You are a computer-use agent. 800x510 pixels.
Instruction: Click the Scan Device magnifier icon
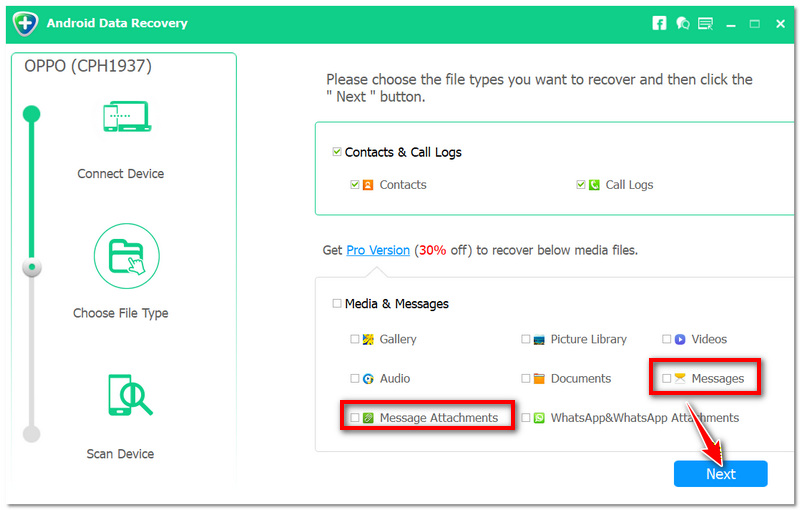pos(130,395)
